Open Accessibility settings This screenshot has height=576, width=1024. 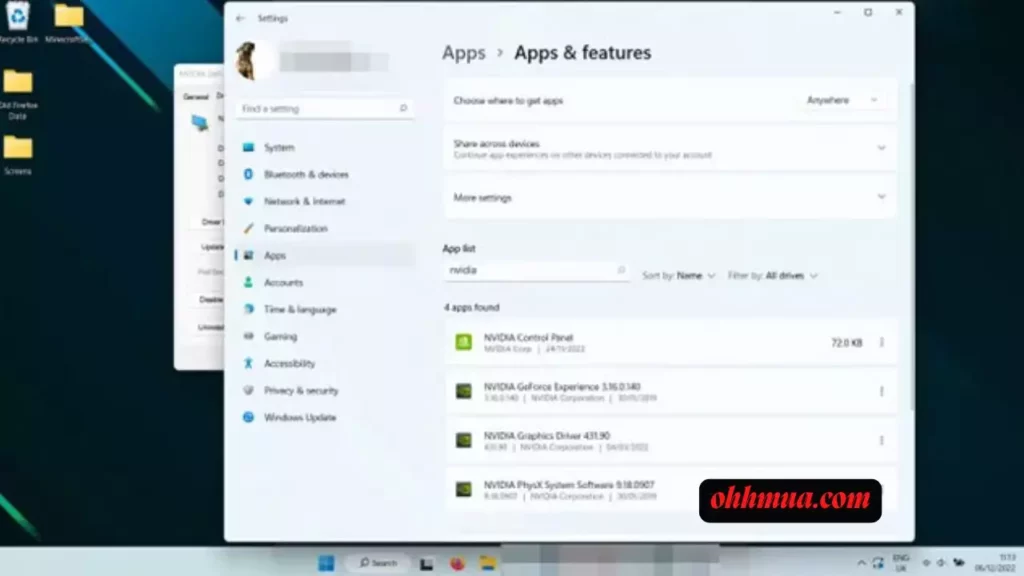tap(325, 363)
